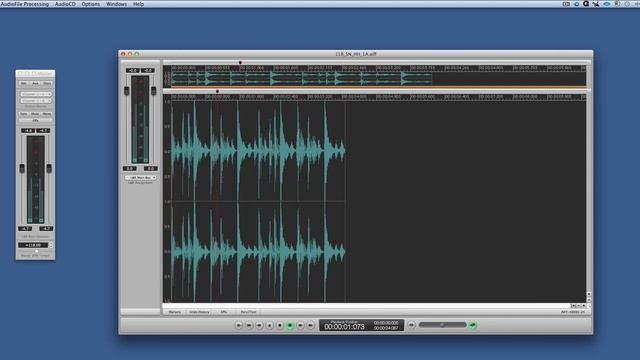Click the stepper beside the +118.00 tempo field
The width and height of the screenshot is (640, 360).
[x=51, y=245]
